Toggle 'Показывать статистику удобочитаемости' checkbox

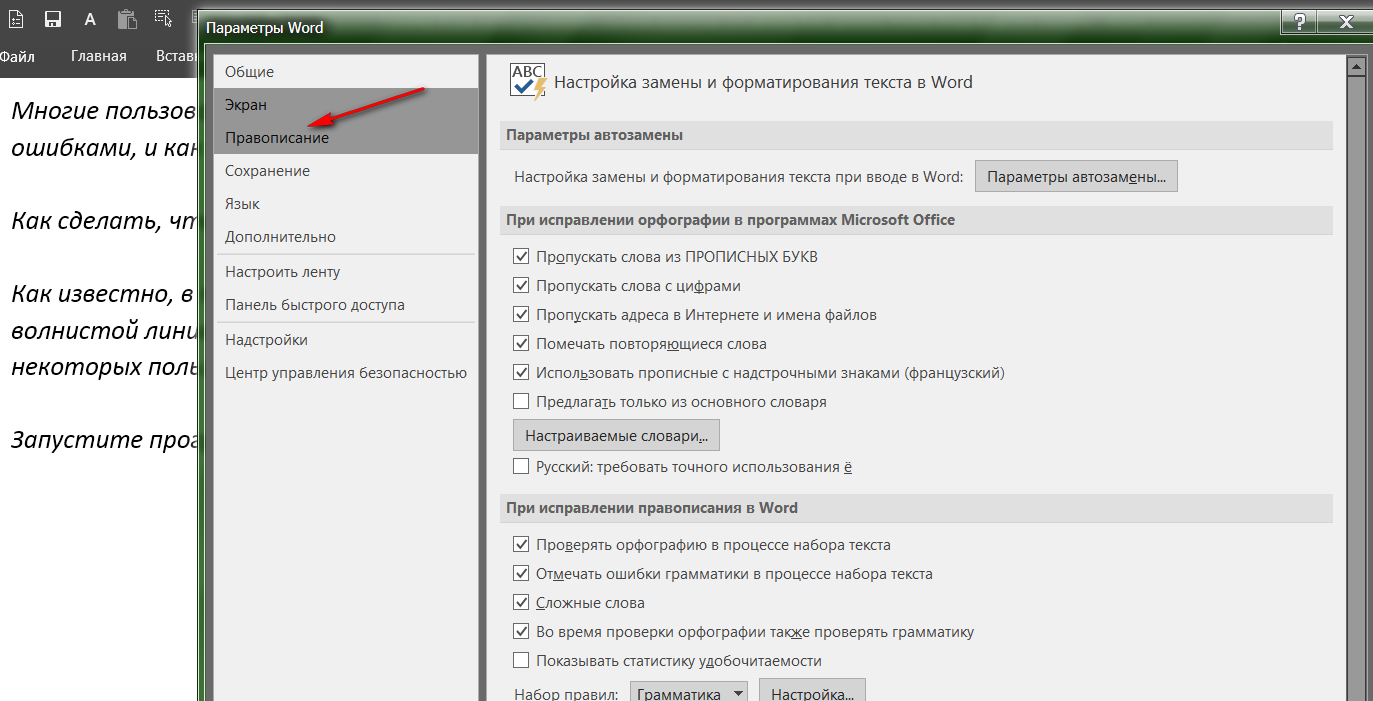point(520,661)
